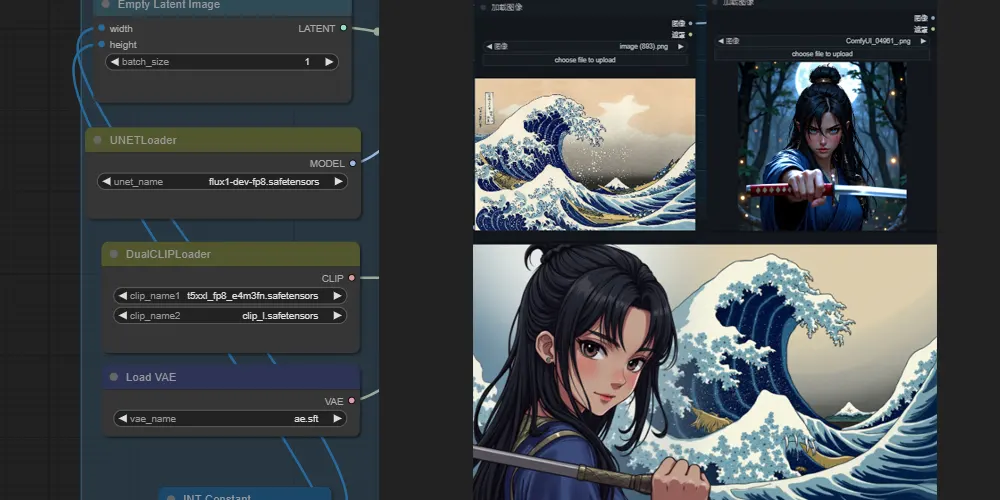1000x500 pixels.
Task: Go to previous image before ComfyUI_04961_.png
Action: 721,41
